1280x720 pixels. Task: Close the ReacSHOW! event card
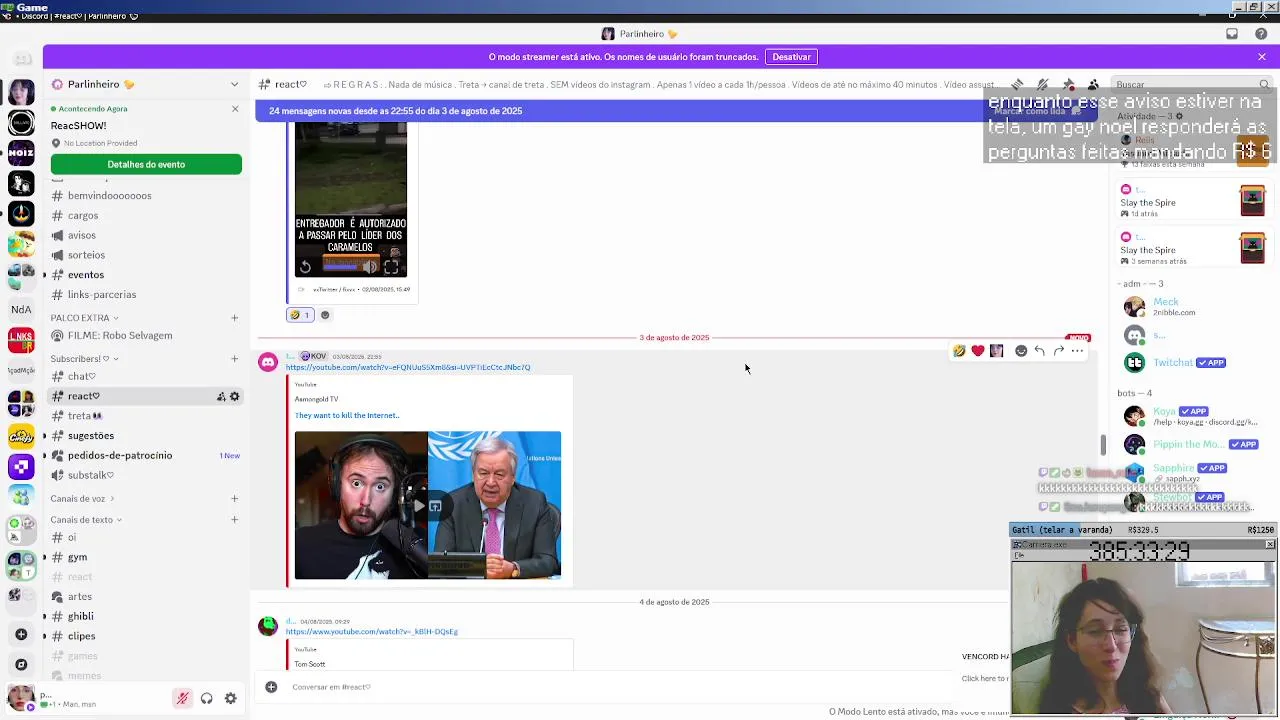235,108
